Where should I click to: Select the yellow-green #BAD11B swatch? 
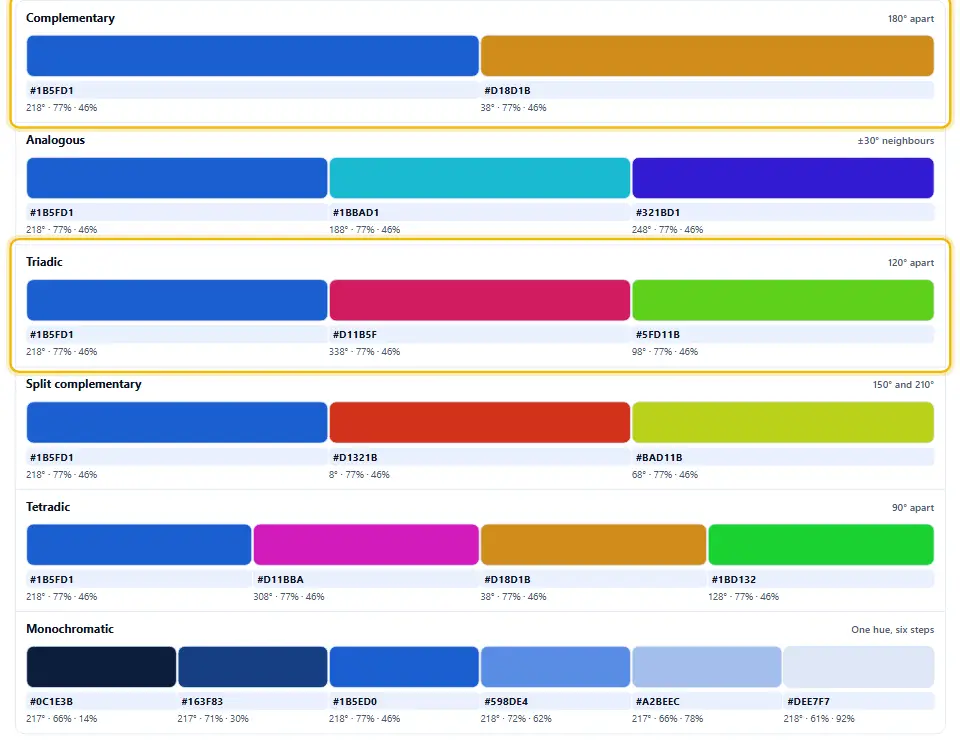(783, 422)
